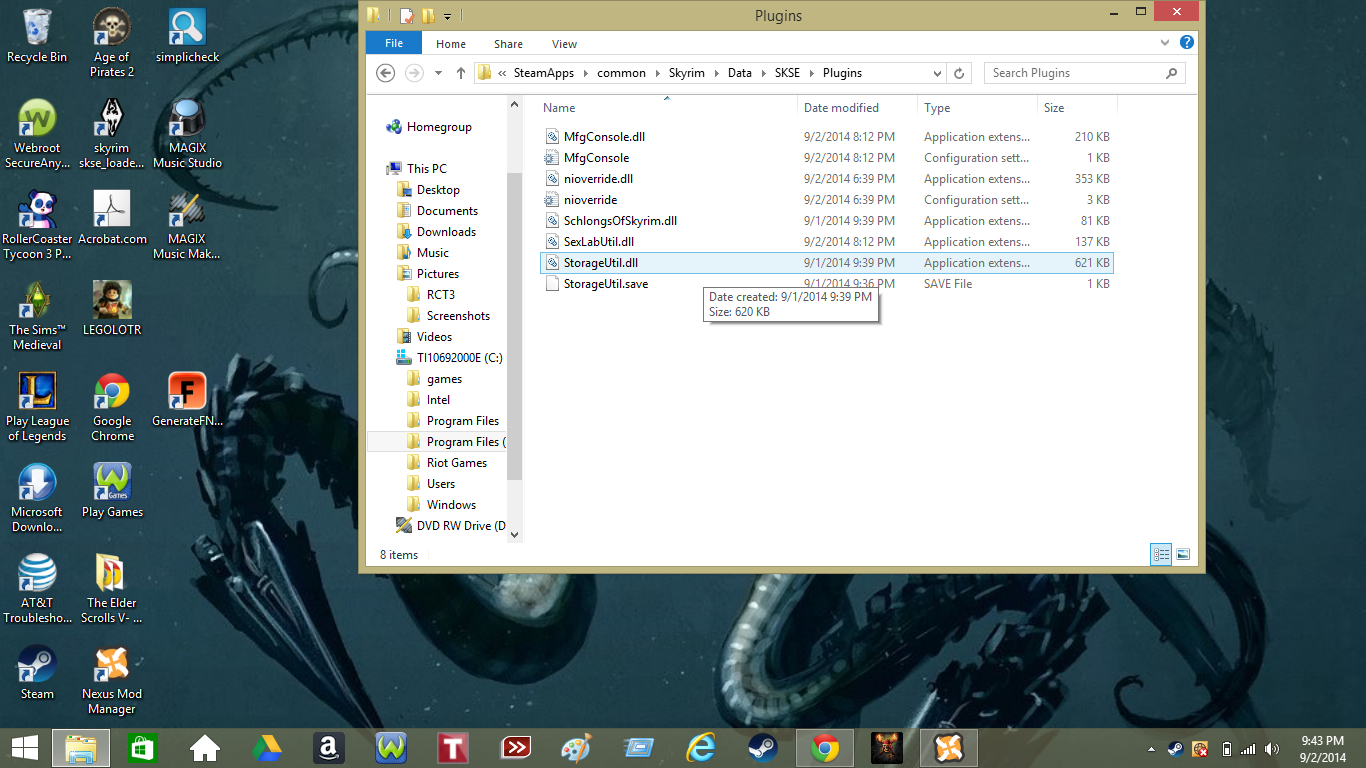Image resolution: width=1366 pixels, height=768 pixels.
Task: Click the SKSE breadcrumb in address bar
Action: 787,73
